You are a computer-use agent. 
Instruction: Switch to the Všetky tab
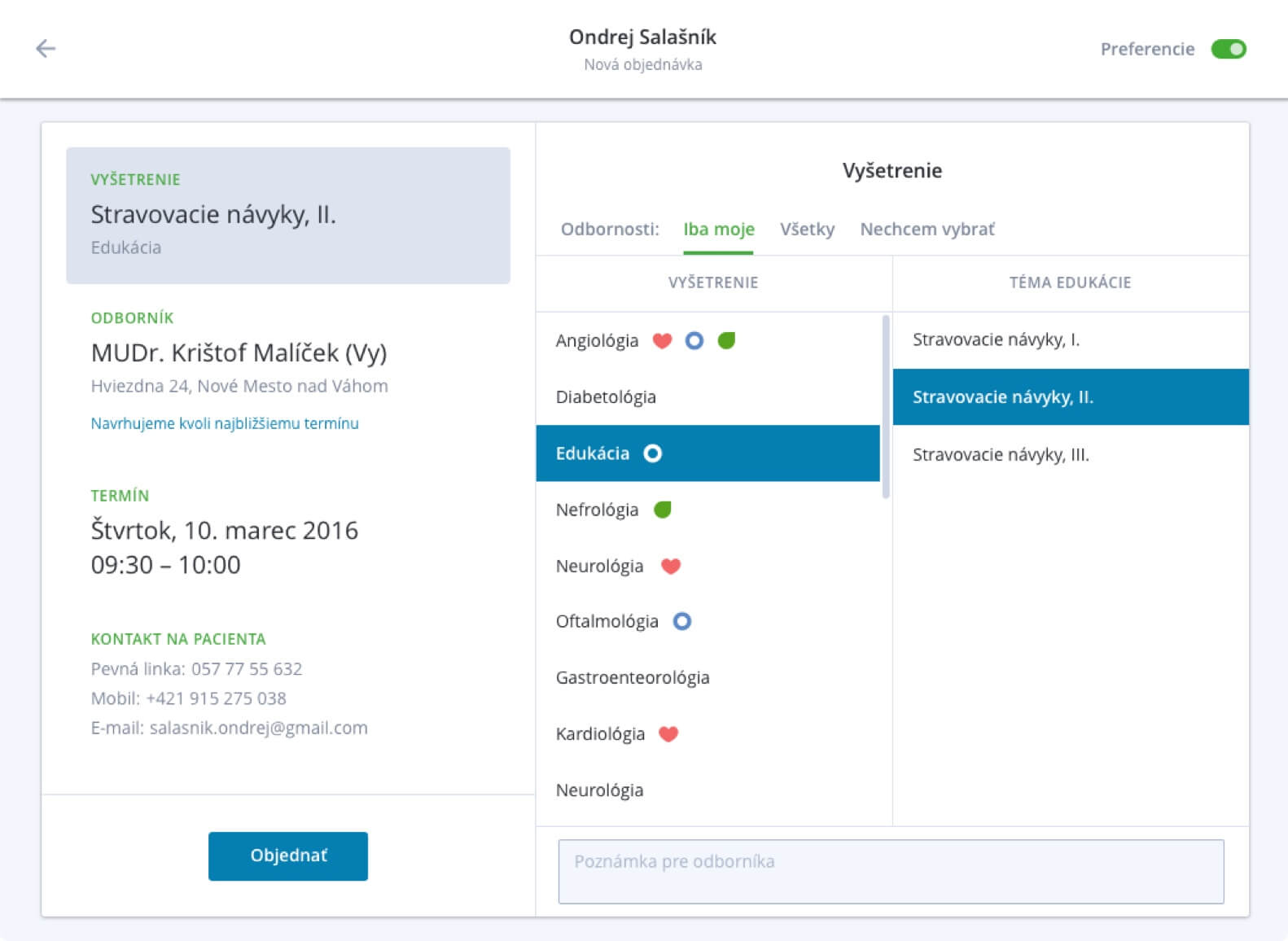(807, 230)
